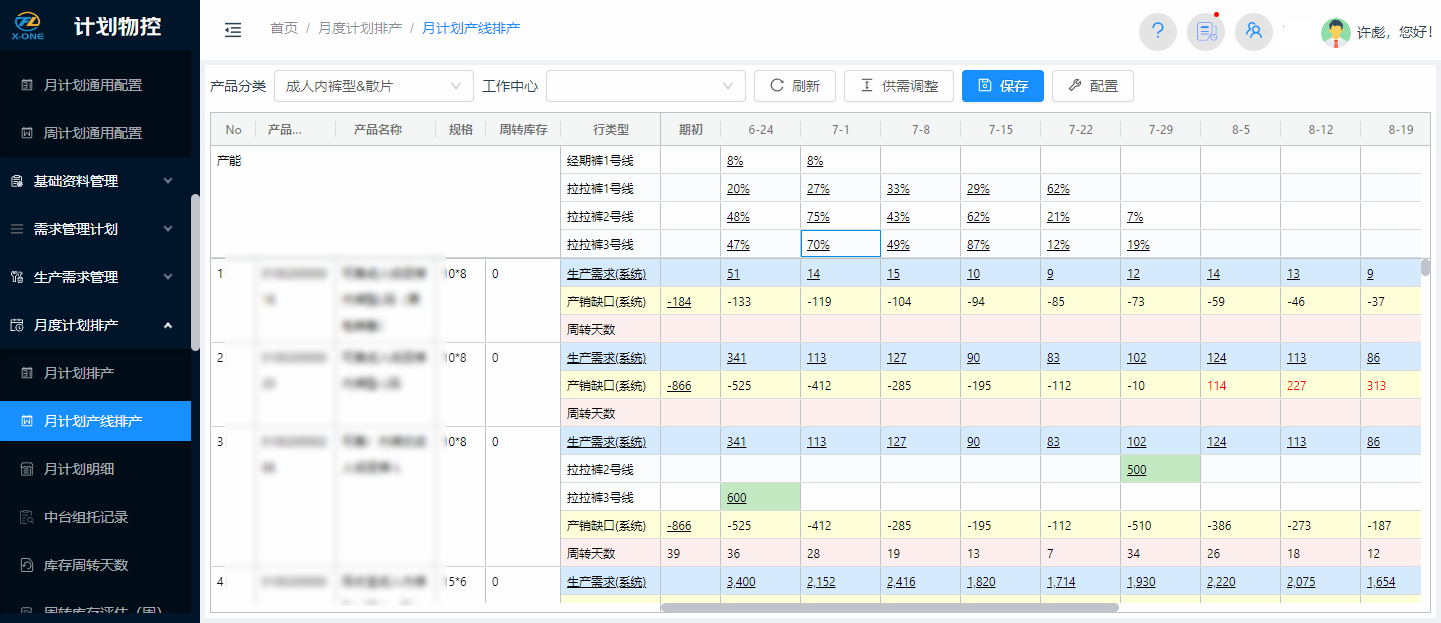The height and width of the screenshot is (623, 1441).
Task: Select 月计划排产 in the sidebar
Action: [x=79, y=373]
